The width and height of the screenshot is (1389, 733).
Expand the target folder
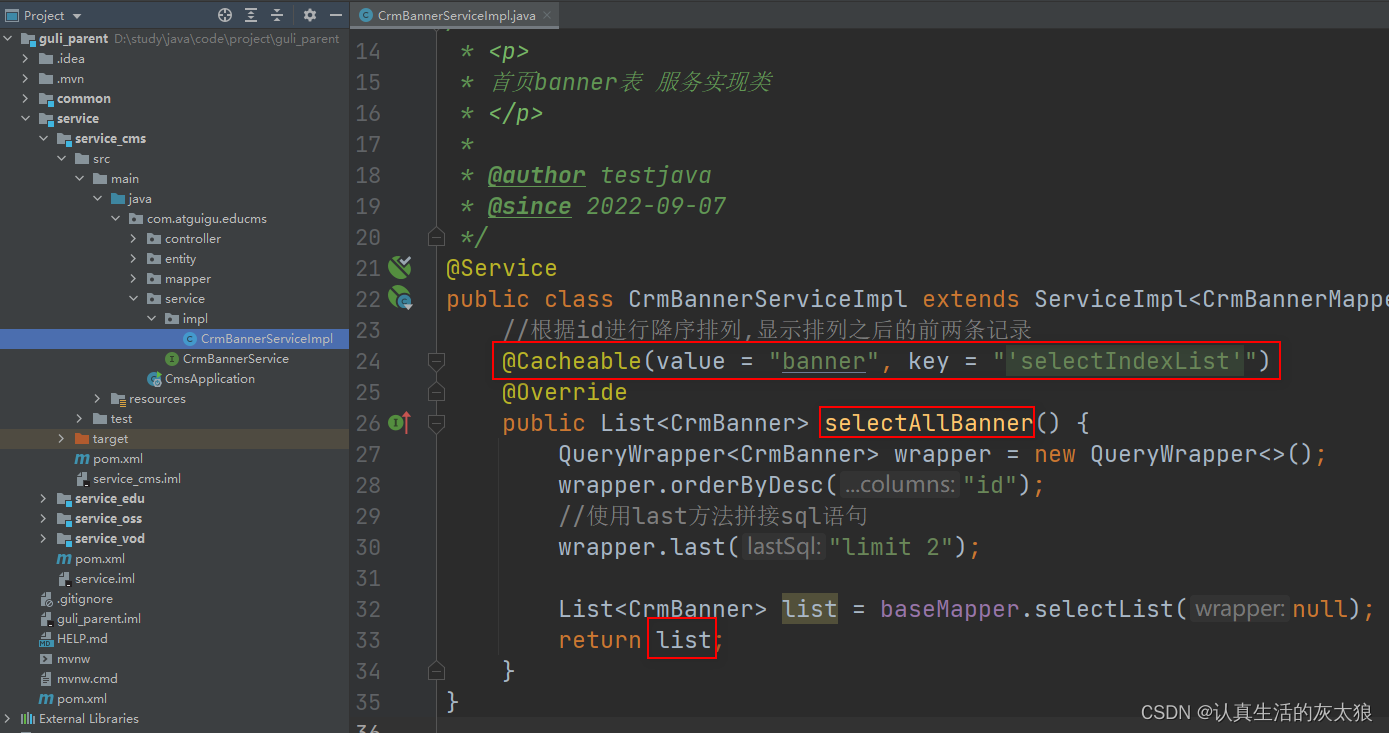pos(61,438)
